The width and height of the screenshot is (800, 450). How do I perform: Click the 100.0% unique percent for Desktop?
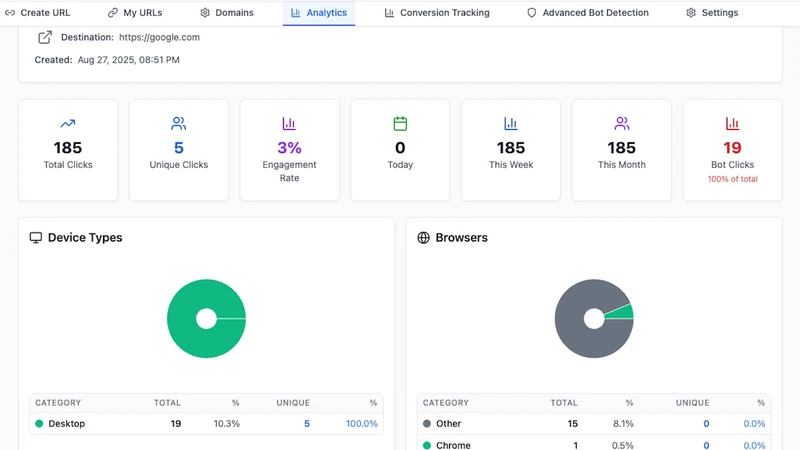[362, 423]
